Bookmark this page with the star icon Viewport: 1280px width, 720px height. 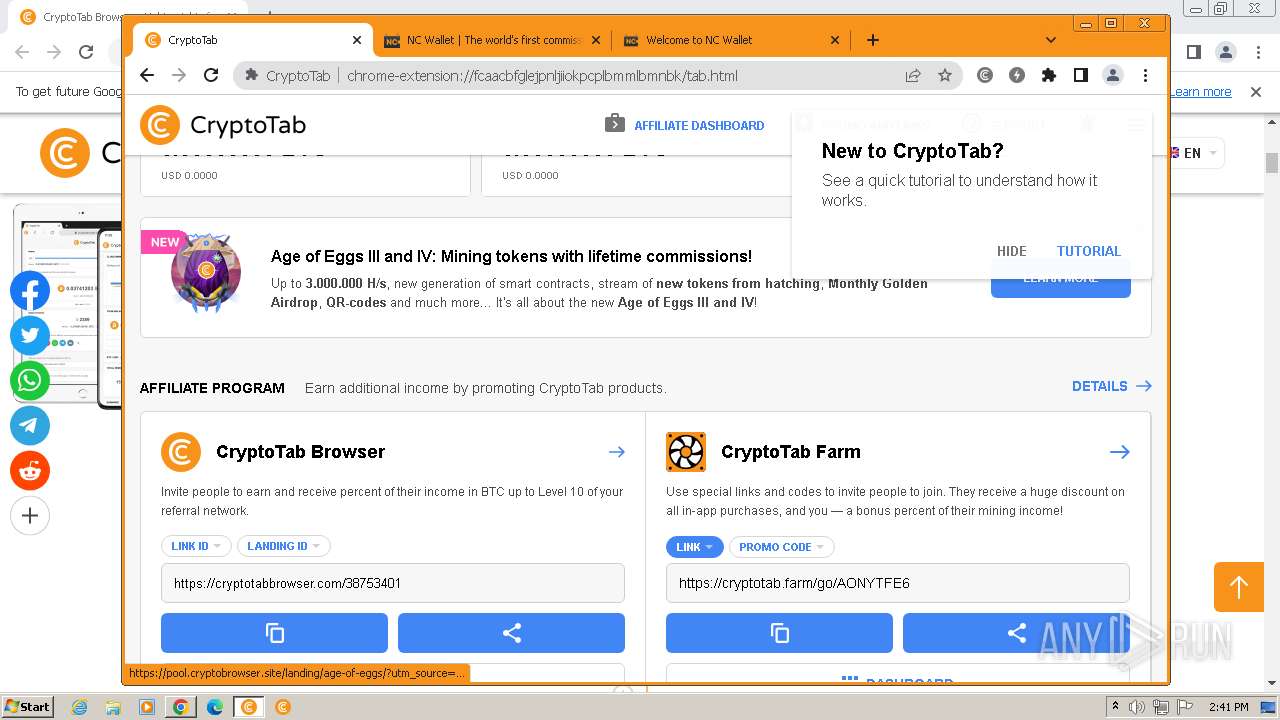pos(945,75)
